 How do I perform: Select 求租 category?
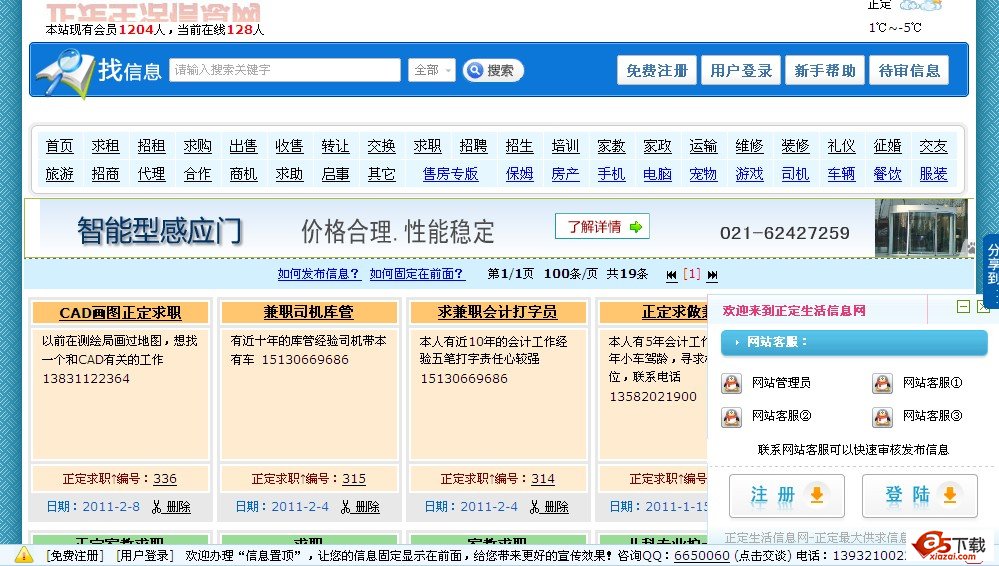pos(106,146)
